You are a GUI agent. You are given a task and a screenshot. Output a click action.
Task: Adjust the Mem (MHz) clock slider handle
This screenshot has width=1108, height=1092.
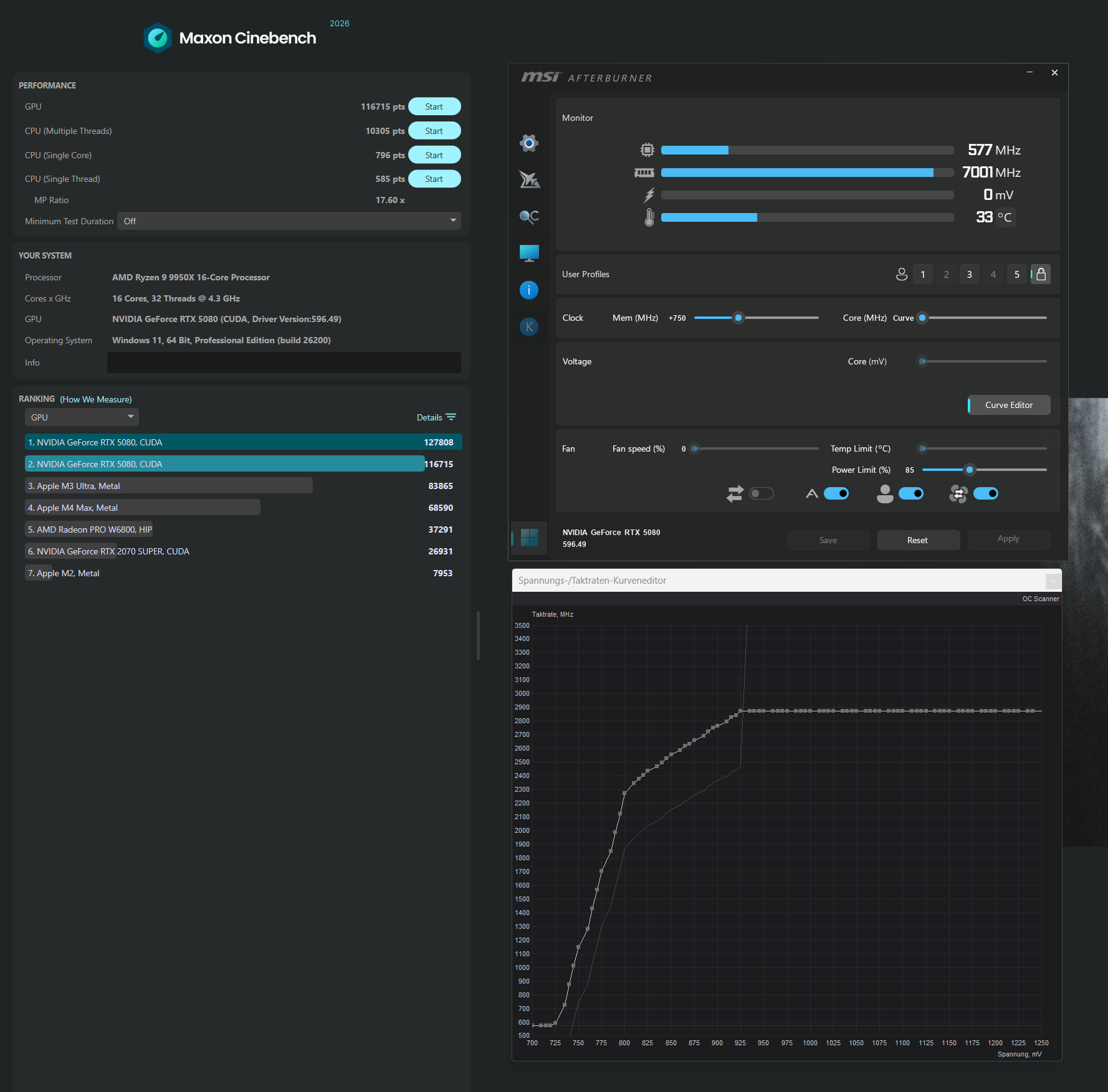738,318
